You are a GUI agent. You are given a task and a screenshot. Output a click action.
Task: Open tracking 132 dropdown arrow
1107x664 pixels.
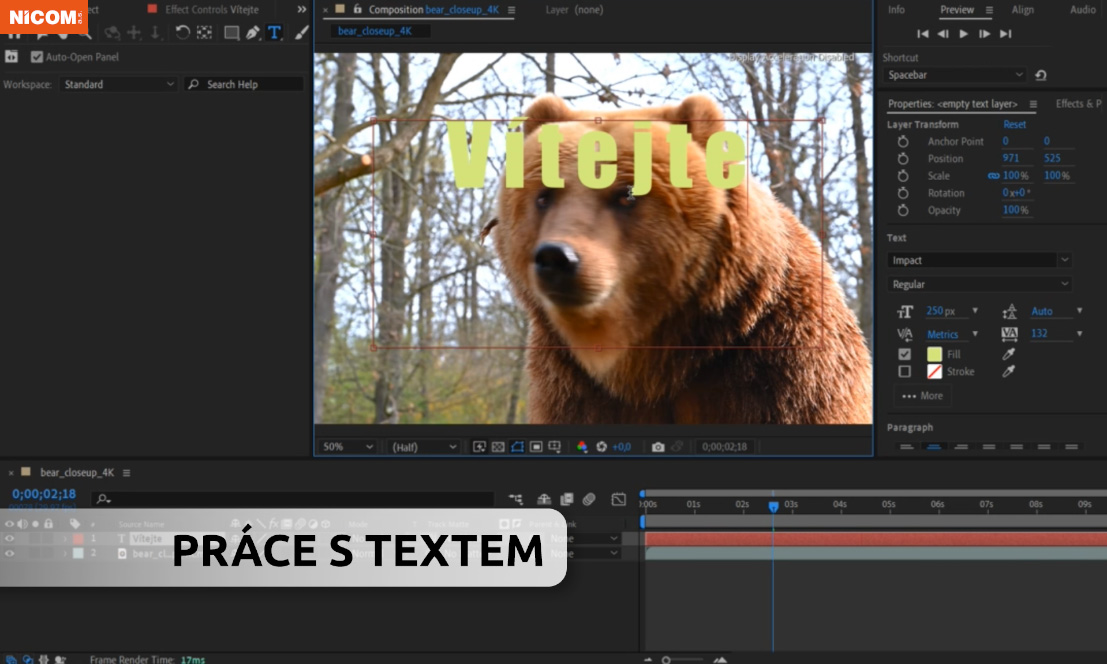coord(1079,334)
